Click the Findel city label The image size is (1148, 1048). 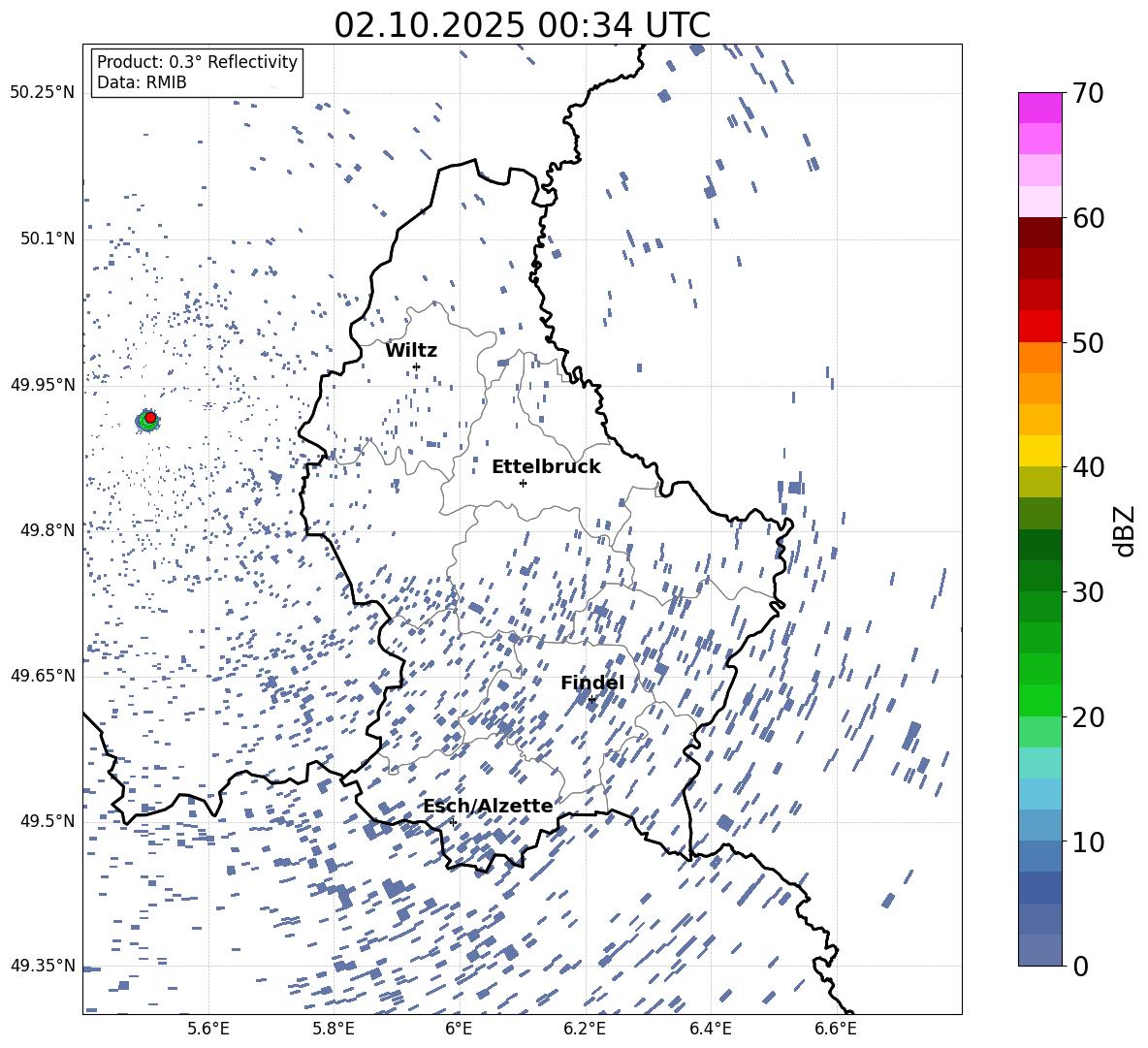pos(592,683)
